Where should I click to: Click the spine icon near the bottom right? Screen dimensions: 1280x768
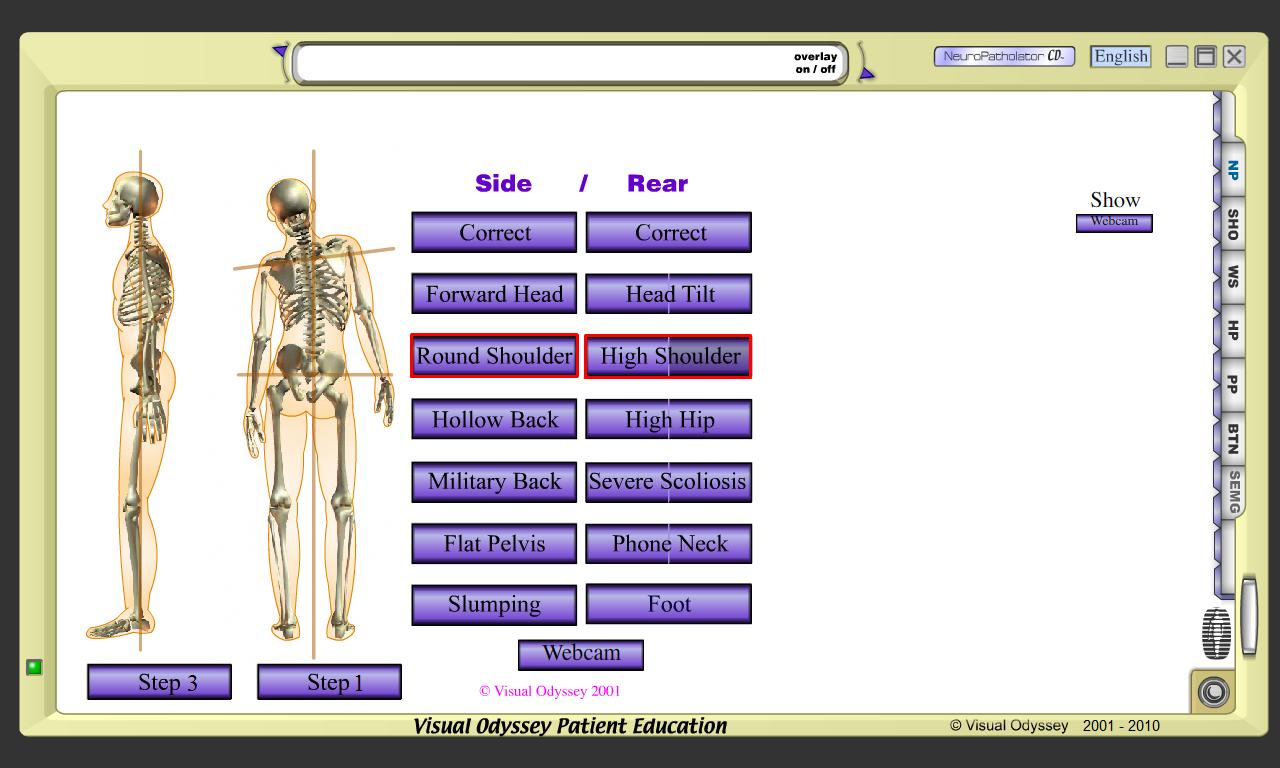(1216, 634)
